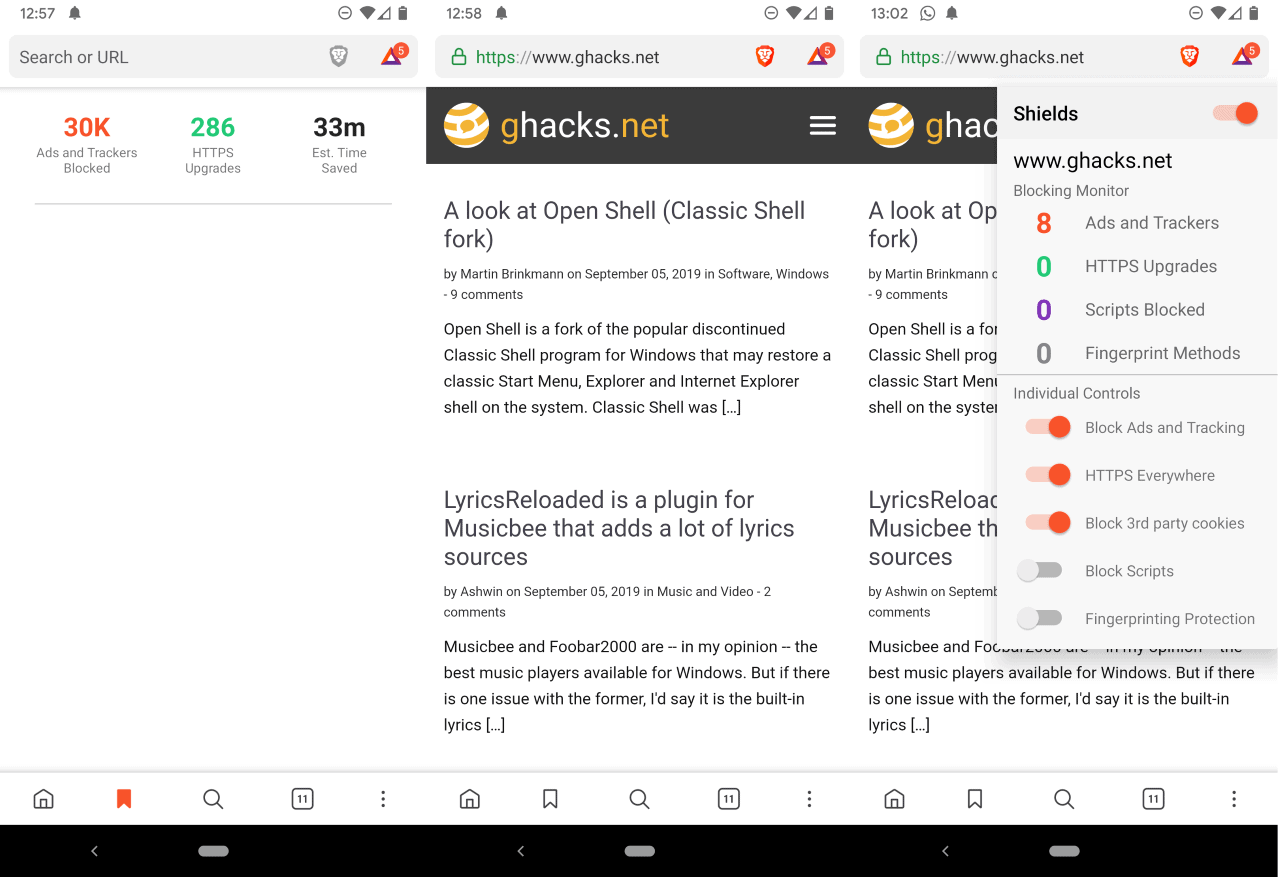Open ghacks hamburger menu in middle screenshot
The image size is (1280, 877).
tap(823, 125)
